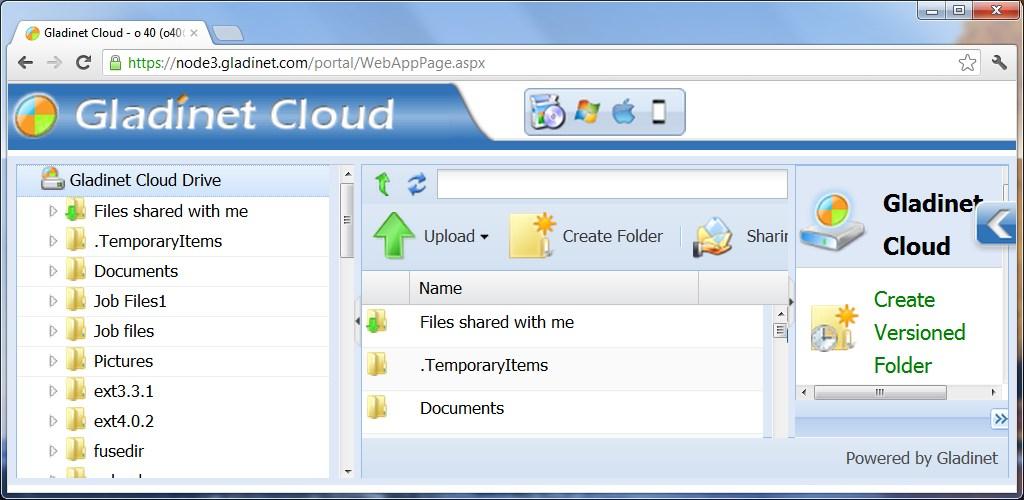Click the Gladinet Cloud Drive icon in the tree

[x=52, y=180]
